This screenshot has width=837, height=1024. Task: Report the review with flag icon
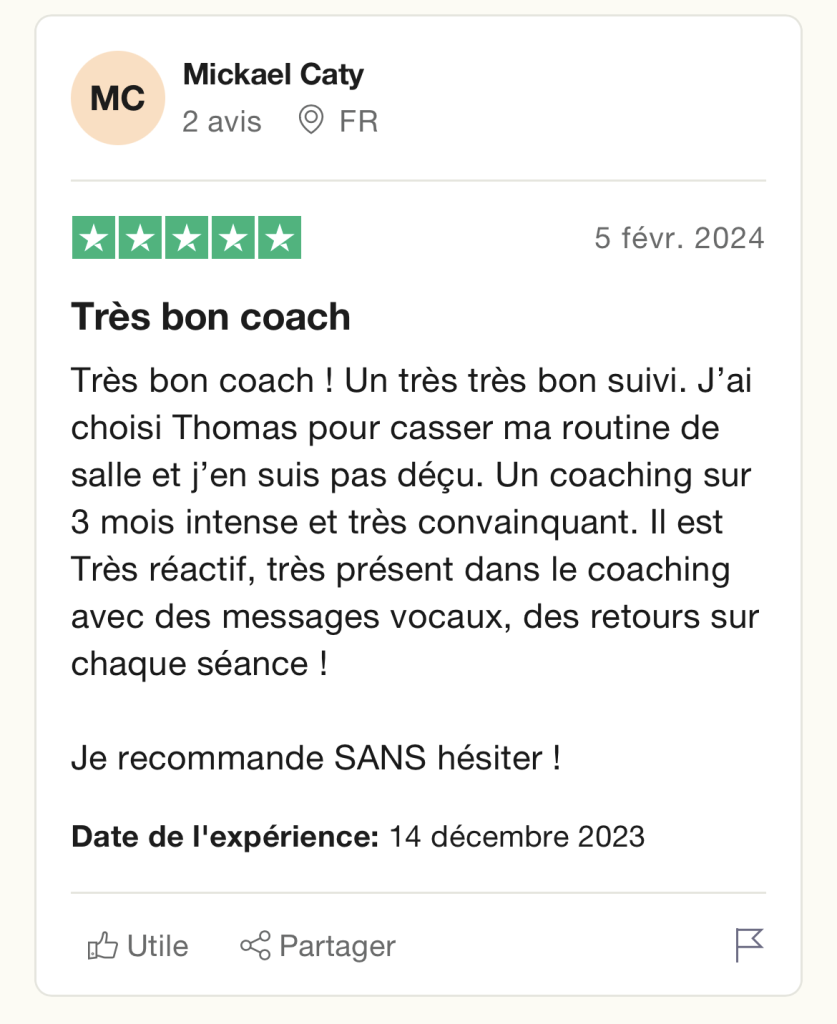coord(749,945)
